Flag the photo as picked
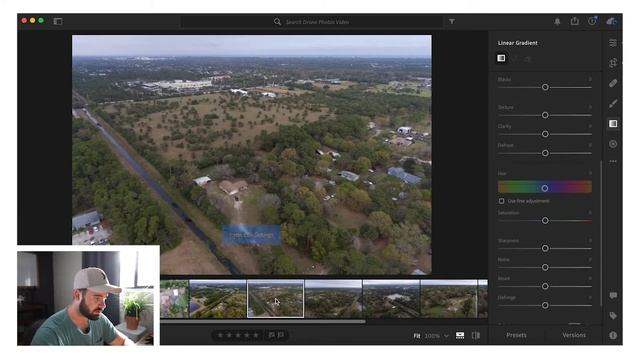The height and width of the screenshot is (360, 640). tap(271, 335)
